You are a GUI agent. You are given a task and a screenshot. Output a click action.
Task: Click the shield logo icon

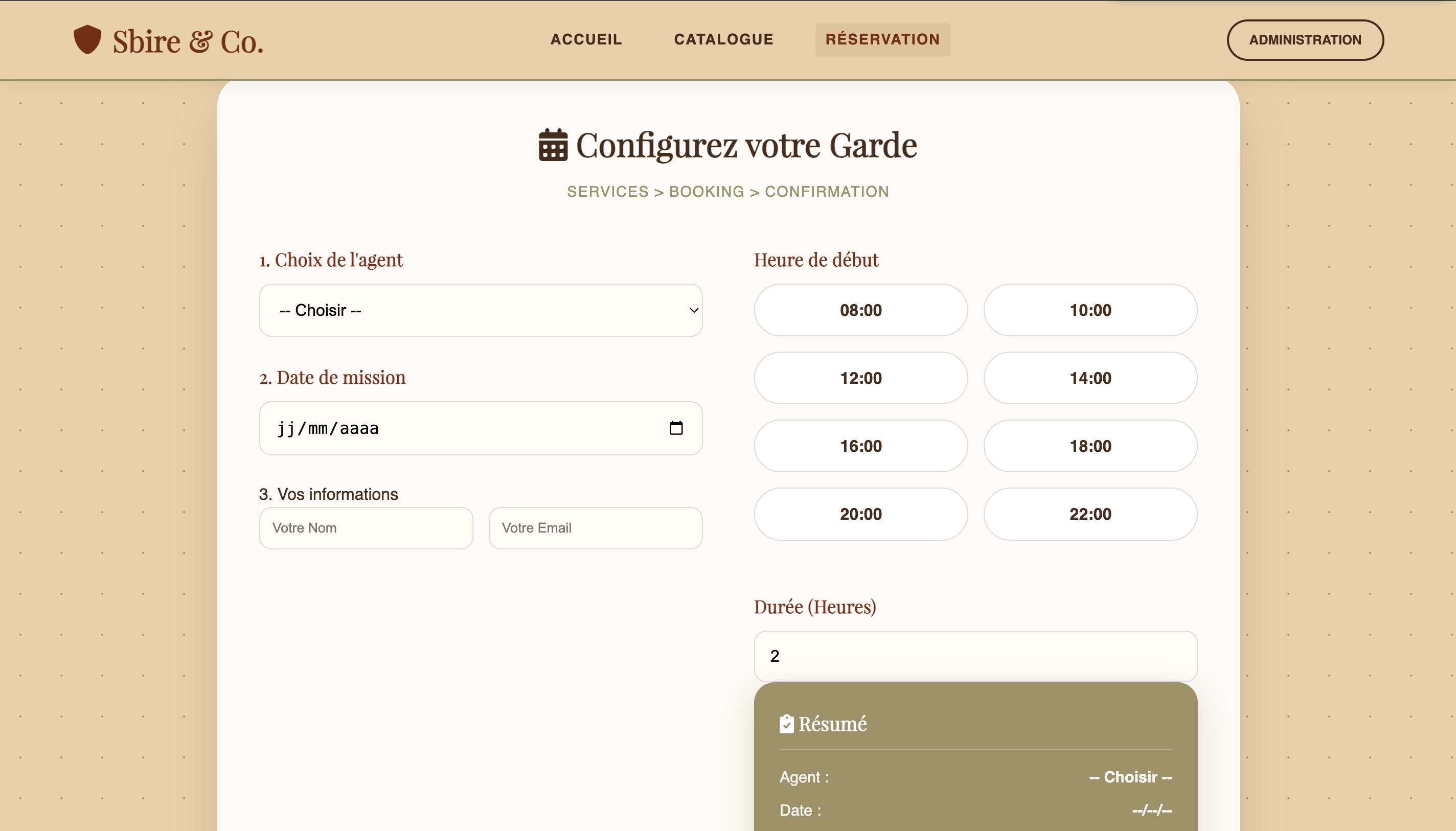click(87, 40)
